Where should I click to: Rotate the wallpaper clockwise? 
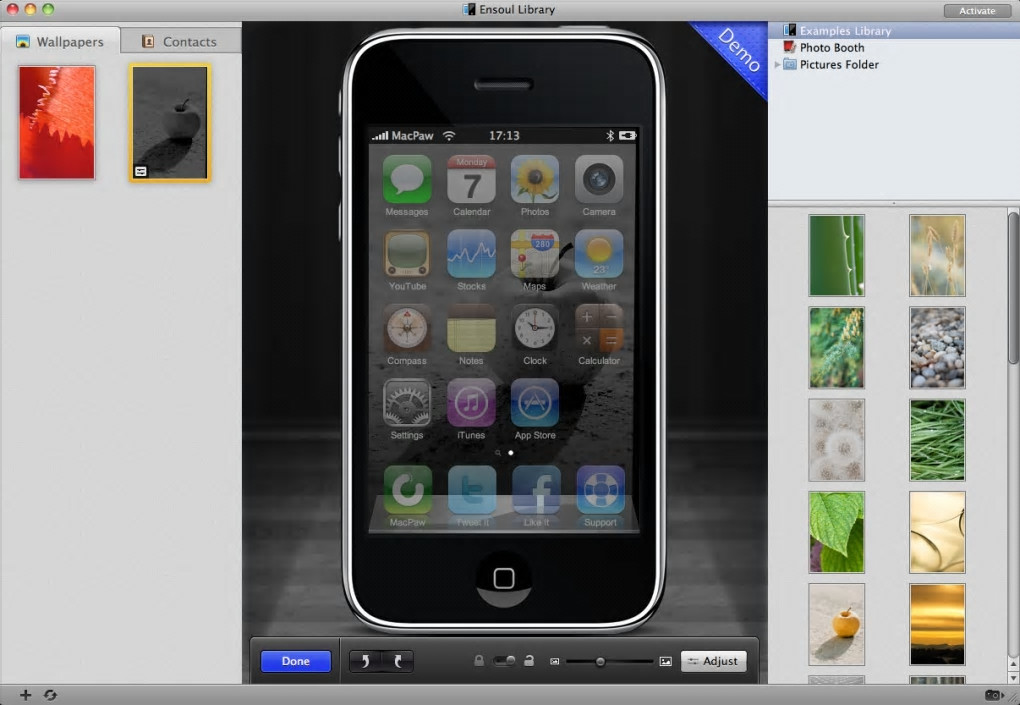click(x=397, y=661)
